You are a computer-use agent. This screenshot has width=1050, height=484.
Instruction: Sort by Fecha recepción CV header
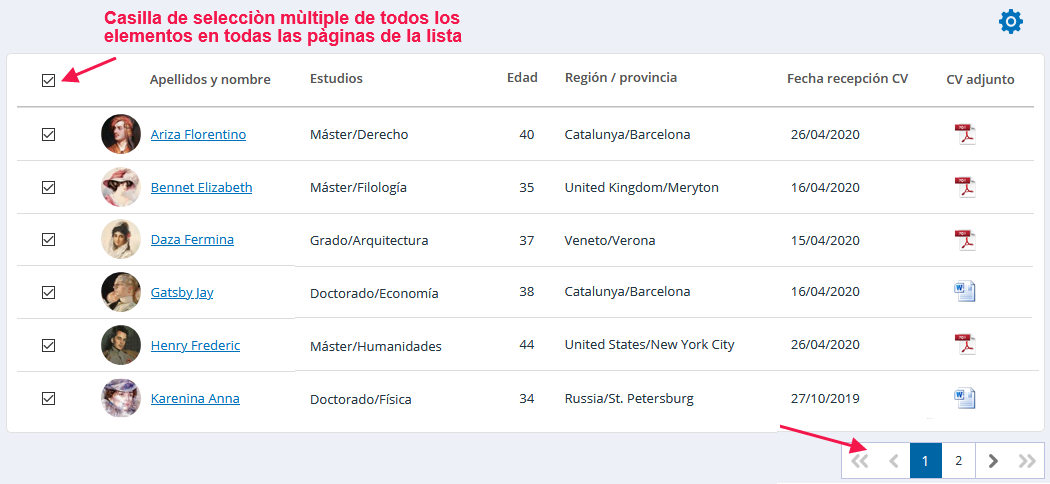point(847,79)
